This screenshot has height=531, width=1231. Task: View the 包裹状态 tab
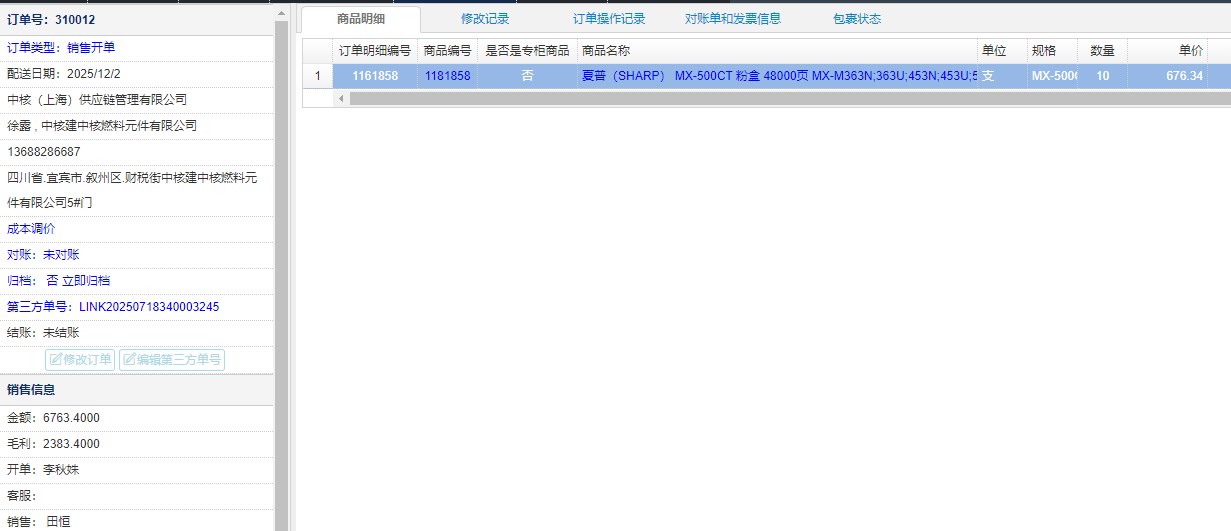[x=856, y=18]
